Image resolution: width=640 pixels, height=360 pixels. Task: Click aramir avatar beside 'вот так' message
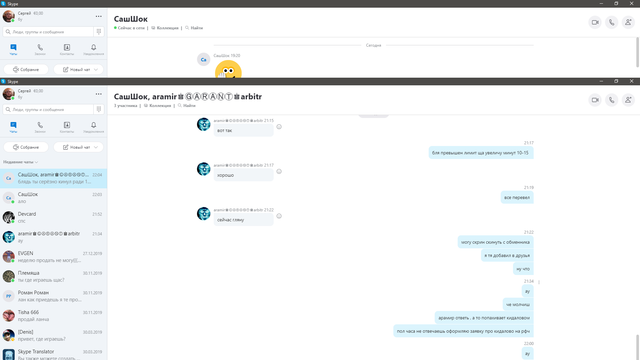204,124
